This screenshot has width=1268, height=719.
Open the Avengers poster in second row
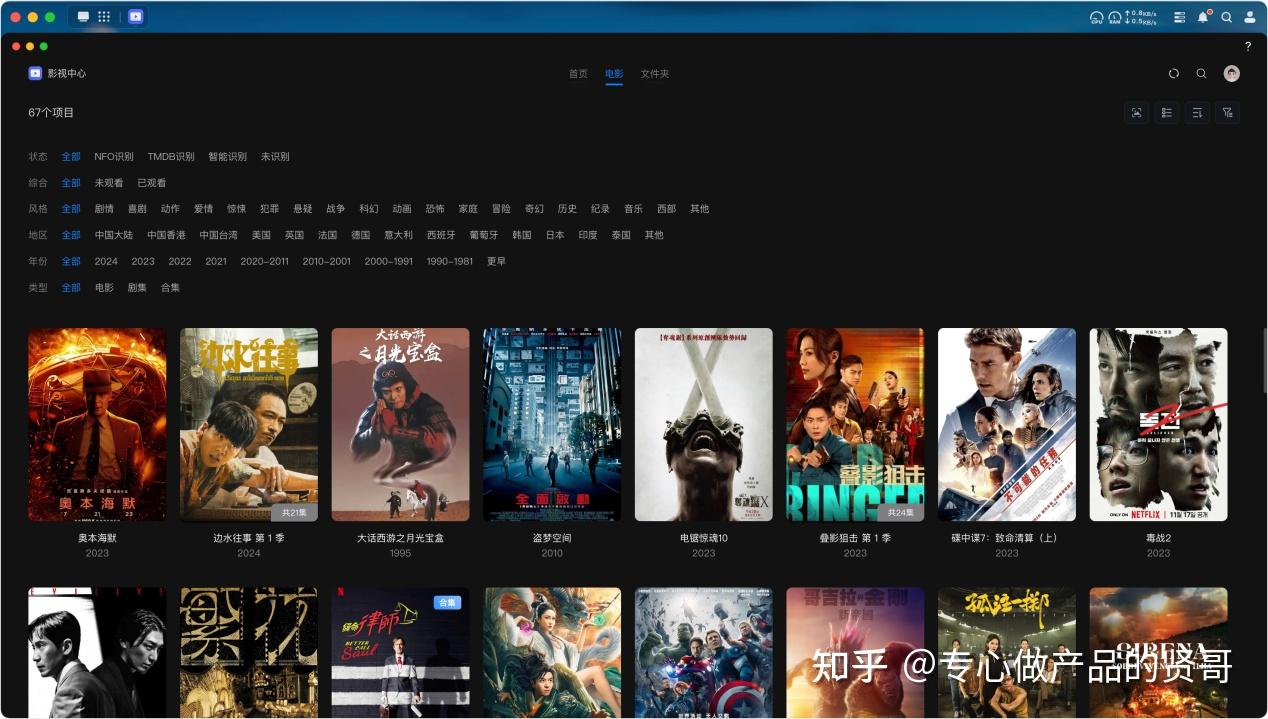704,652
